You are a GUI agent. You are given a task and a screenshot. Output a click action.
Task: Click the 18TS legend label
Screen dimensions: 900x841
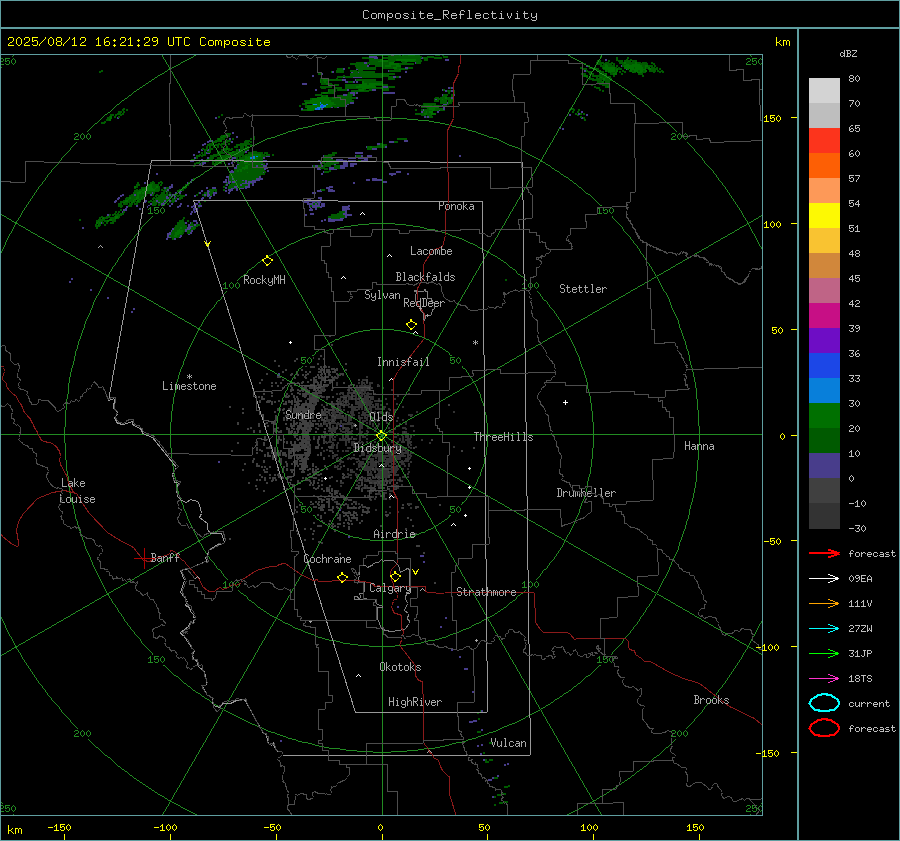coord(860,679)
